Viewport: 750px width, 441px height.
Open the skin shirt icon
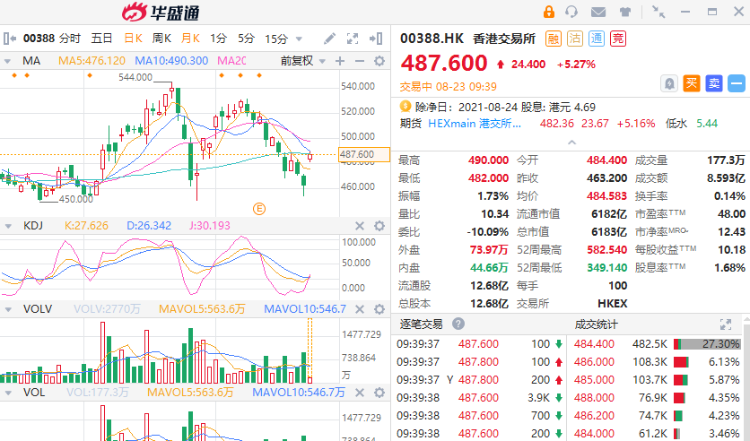(625, 11)
